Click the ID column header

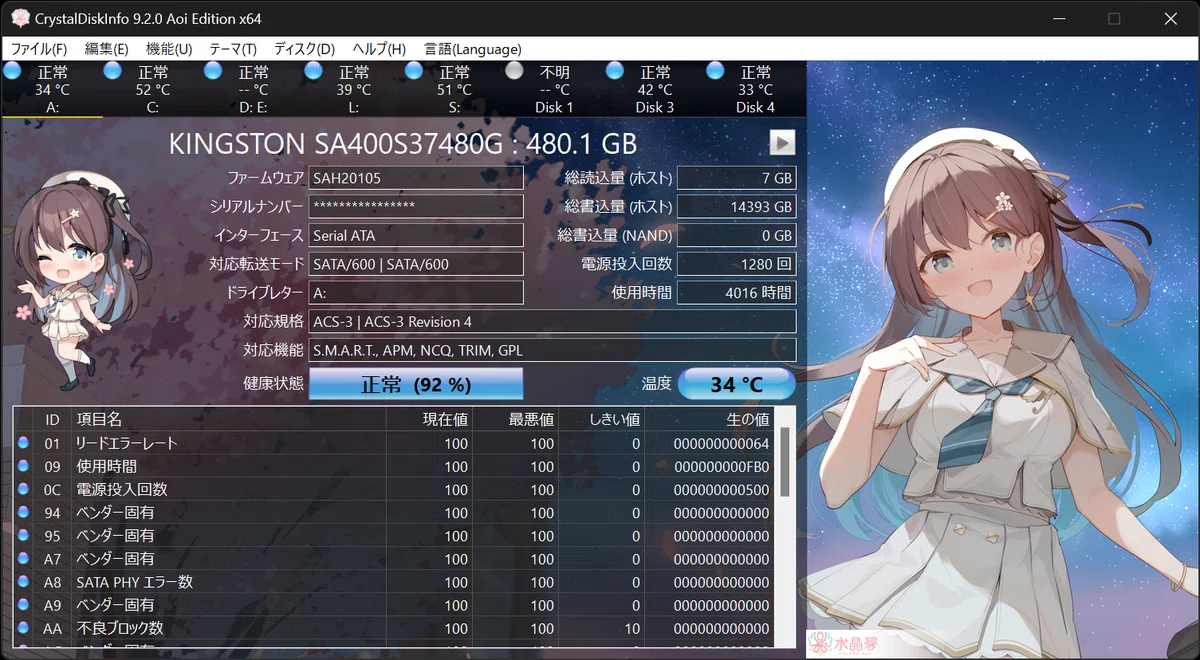[x=52, y=419]
